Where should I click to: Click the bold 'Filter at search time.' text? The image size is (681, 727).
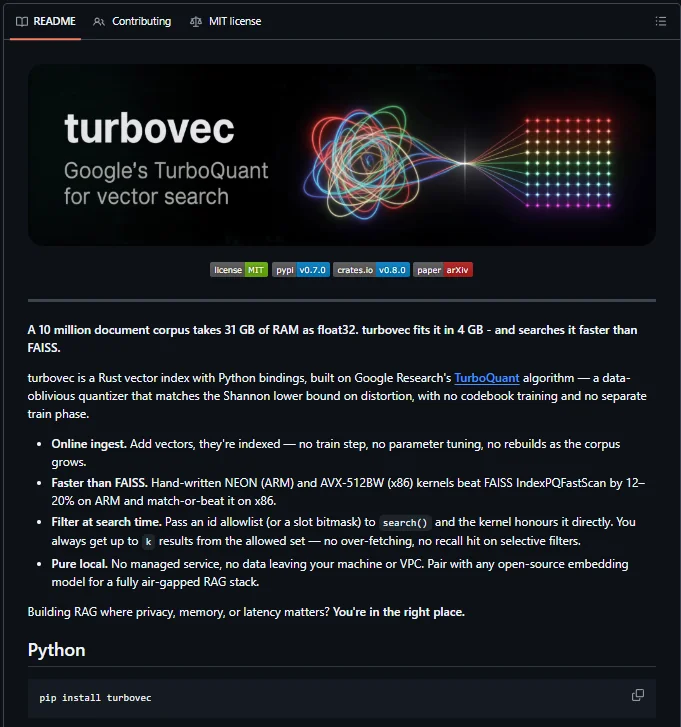(107, 522)
